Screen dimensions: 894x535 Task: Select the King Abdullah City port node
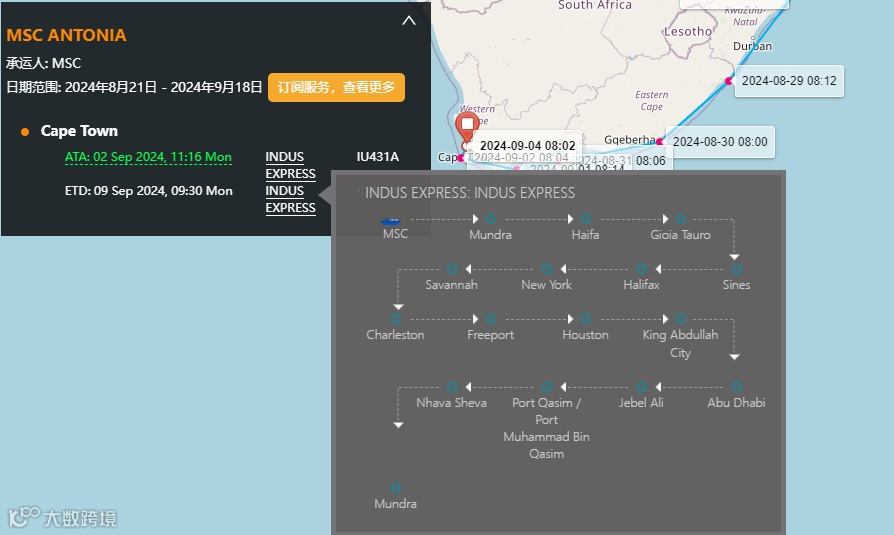pos(681,319)
